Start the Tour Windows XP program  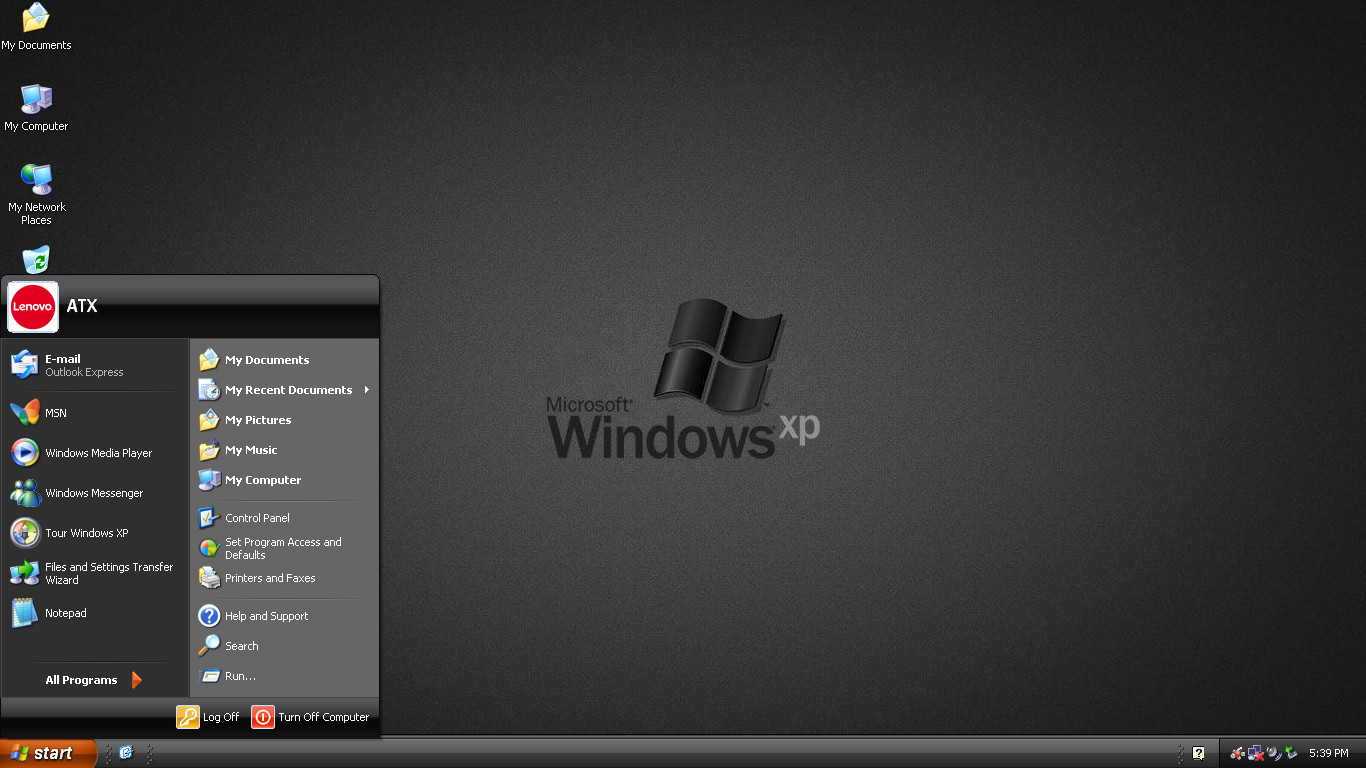click(x=95, y=533)
